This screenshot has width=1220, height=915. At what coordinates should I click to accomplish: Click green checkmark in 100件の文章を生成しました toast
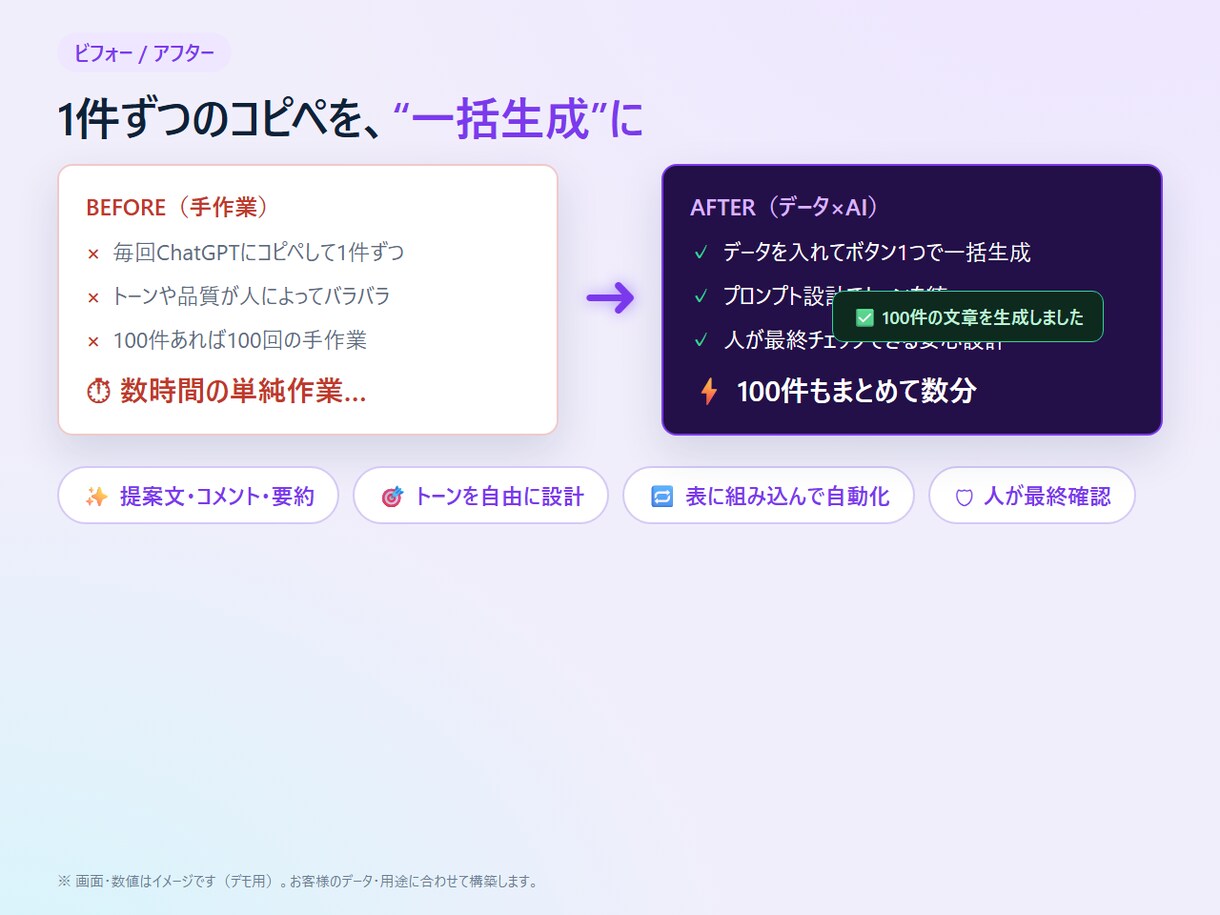(x=865, y=317)
